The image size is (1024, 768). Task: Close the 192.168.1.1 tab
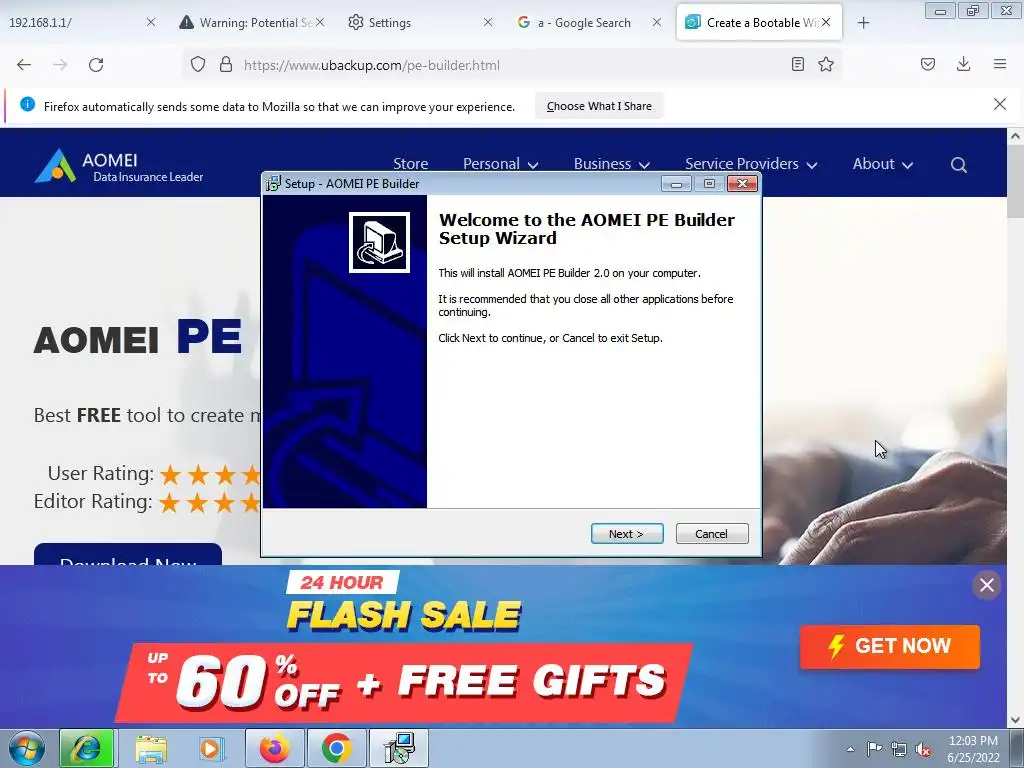pos(151,22)
